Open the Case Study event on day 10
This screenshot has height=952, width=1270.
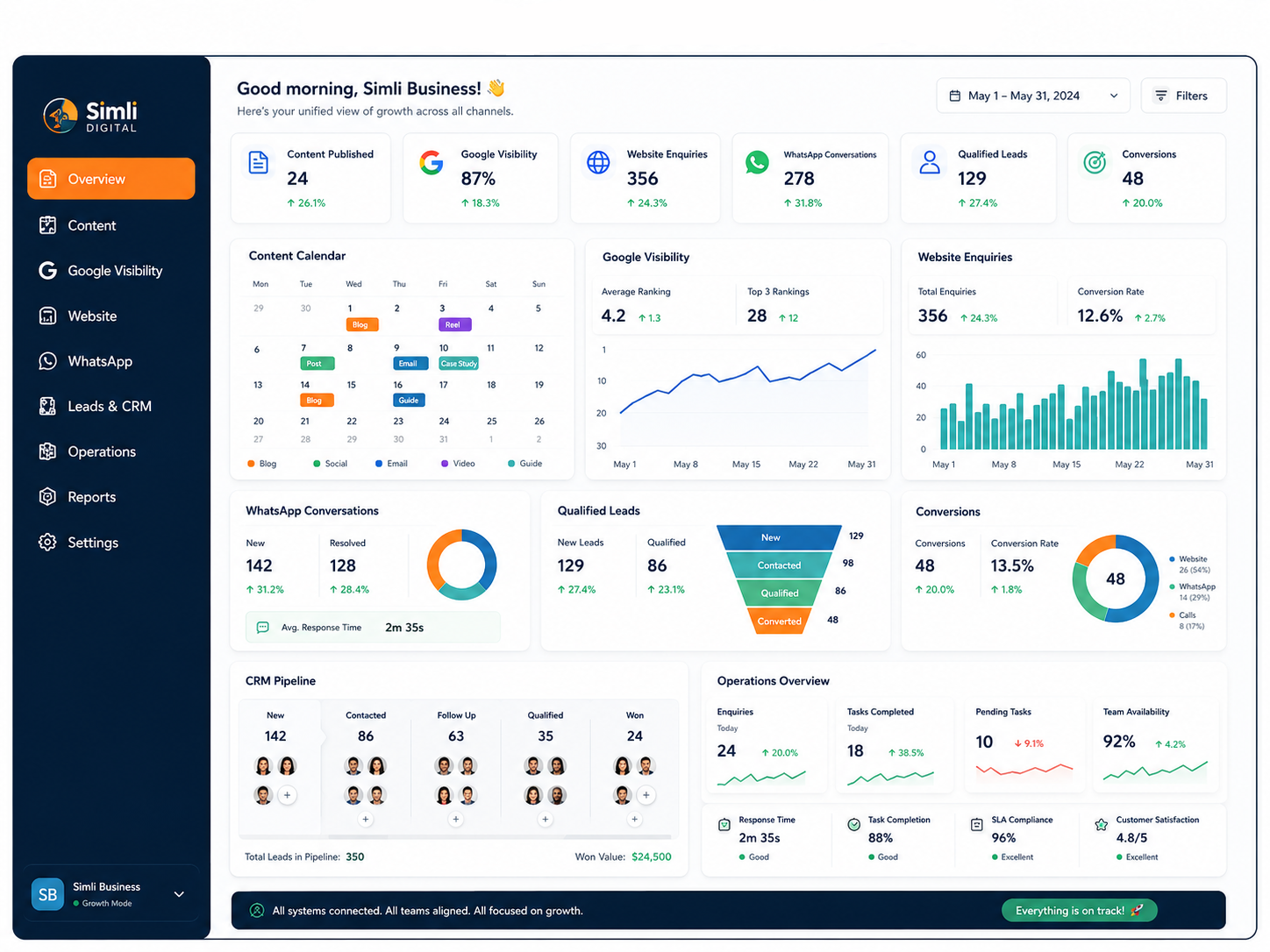pos(459,363)
